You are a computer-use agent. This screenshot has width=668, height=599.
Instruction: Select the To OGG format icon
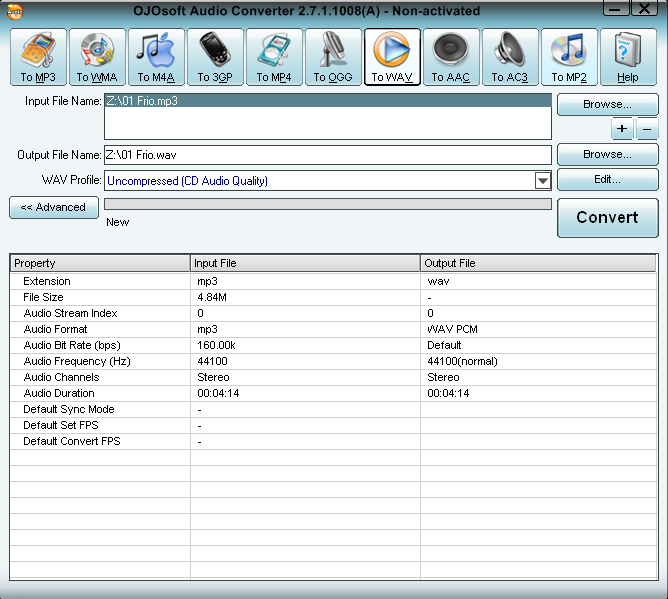point(333,57)
